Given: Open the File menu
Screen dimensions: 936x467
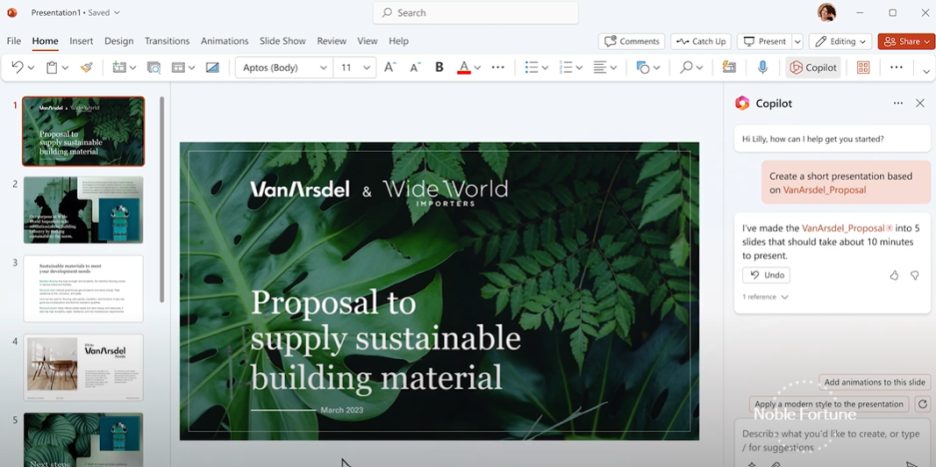Looking at the screenshot, I should 14,41.
